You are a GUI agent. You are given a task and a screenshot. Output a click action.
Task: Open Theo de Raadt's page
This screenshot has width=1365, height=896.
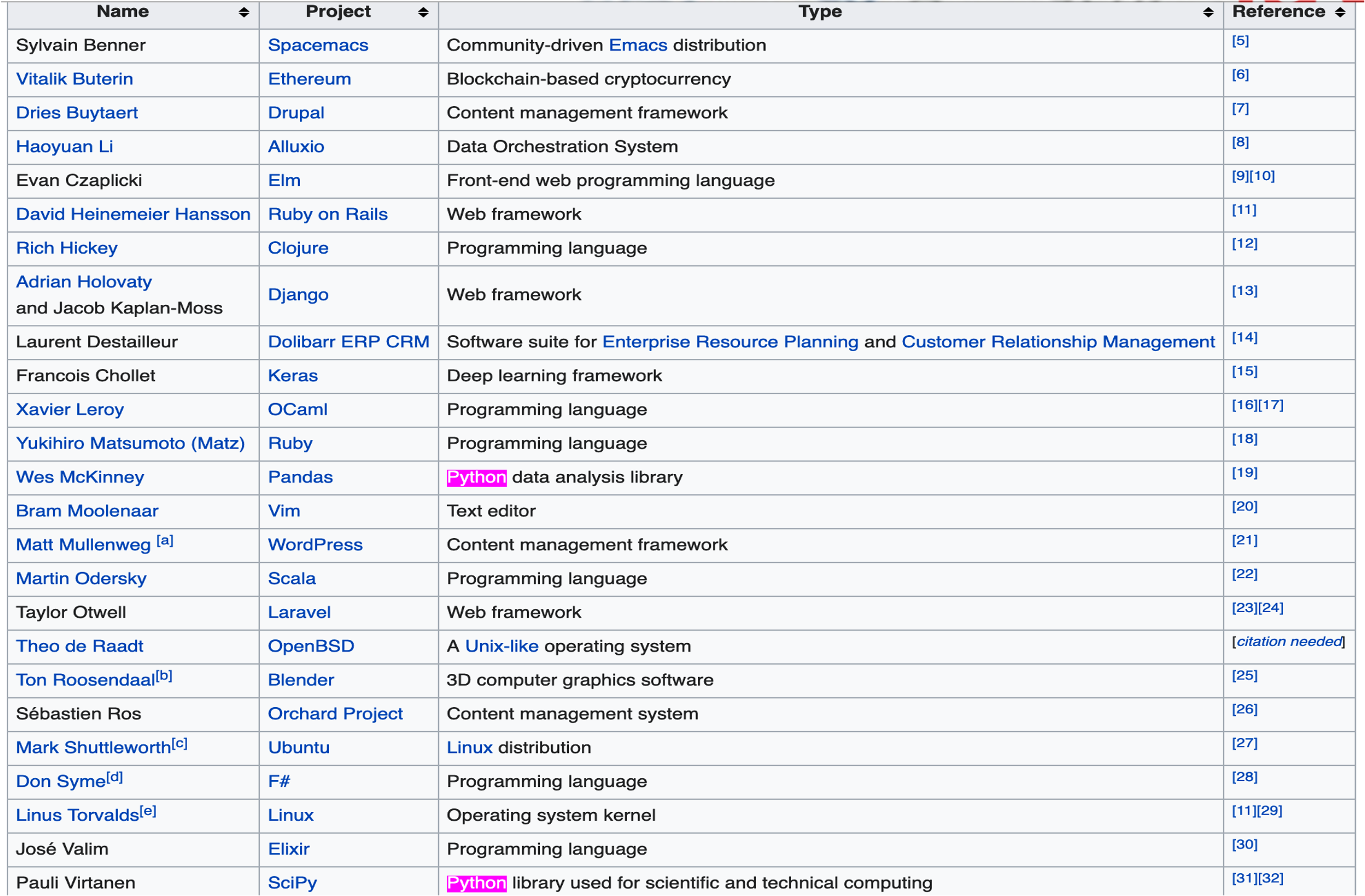80,647
